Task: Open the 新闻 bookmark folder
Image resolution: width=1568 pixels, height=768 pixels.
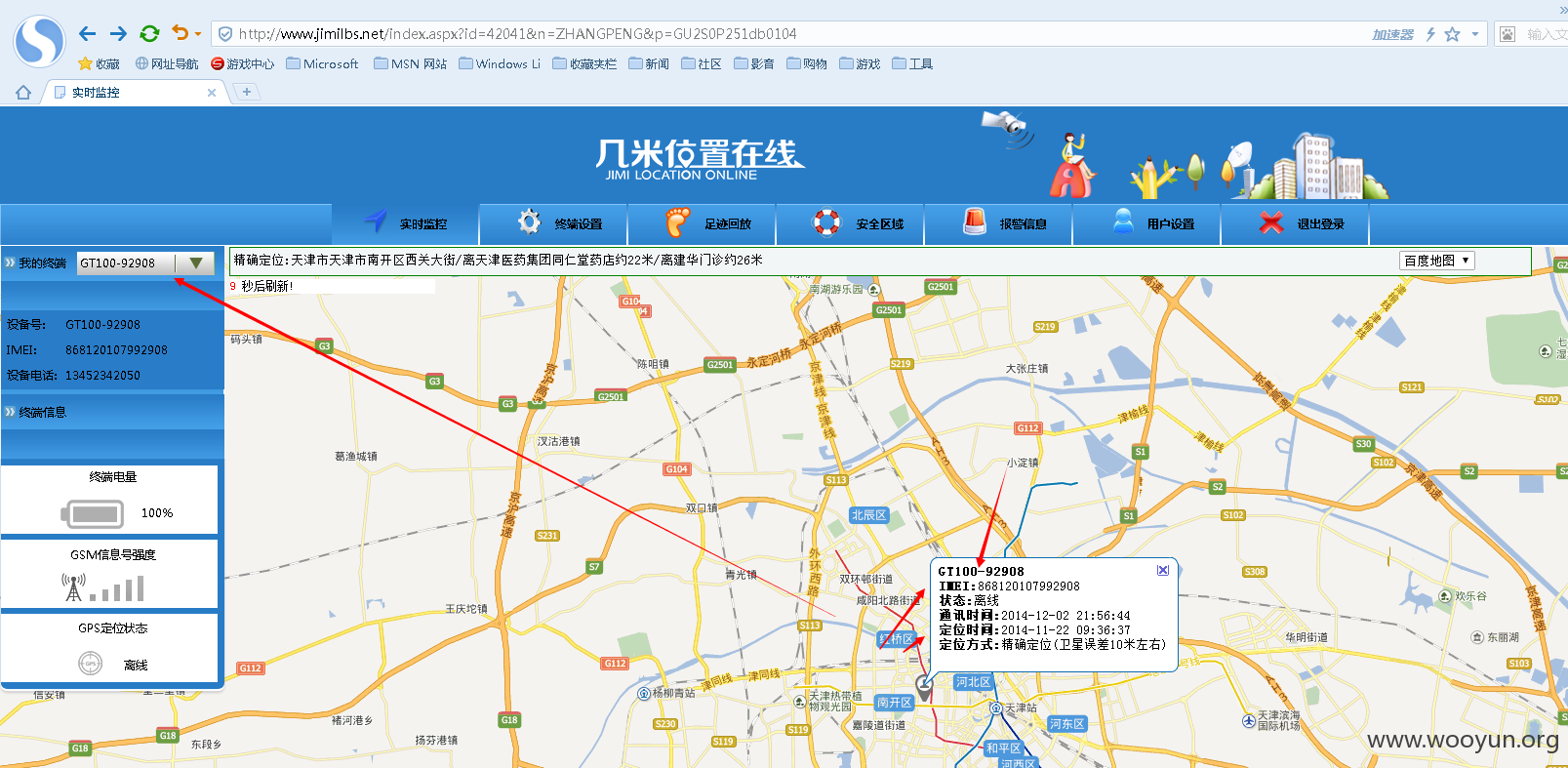Action: point(649,63)
